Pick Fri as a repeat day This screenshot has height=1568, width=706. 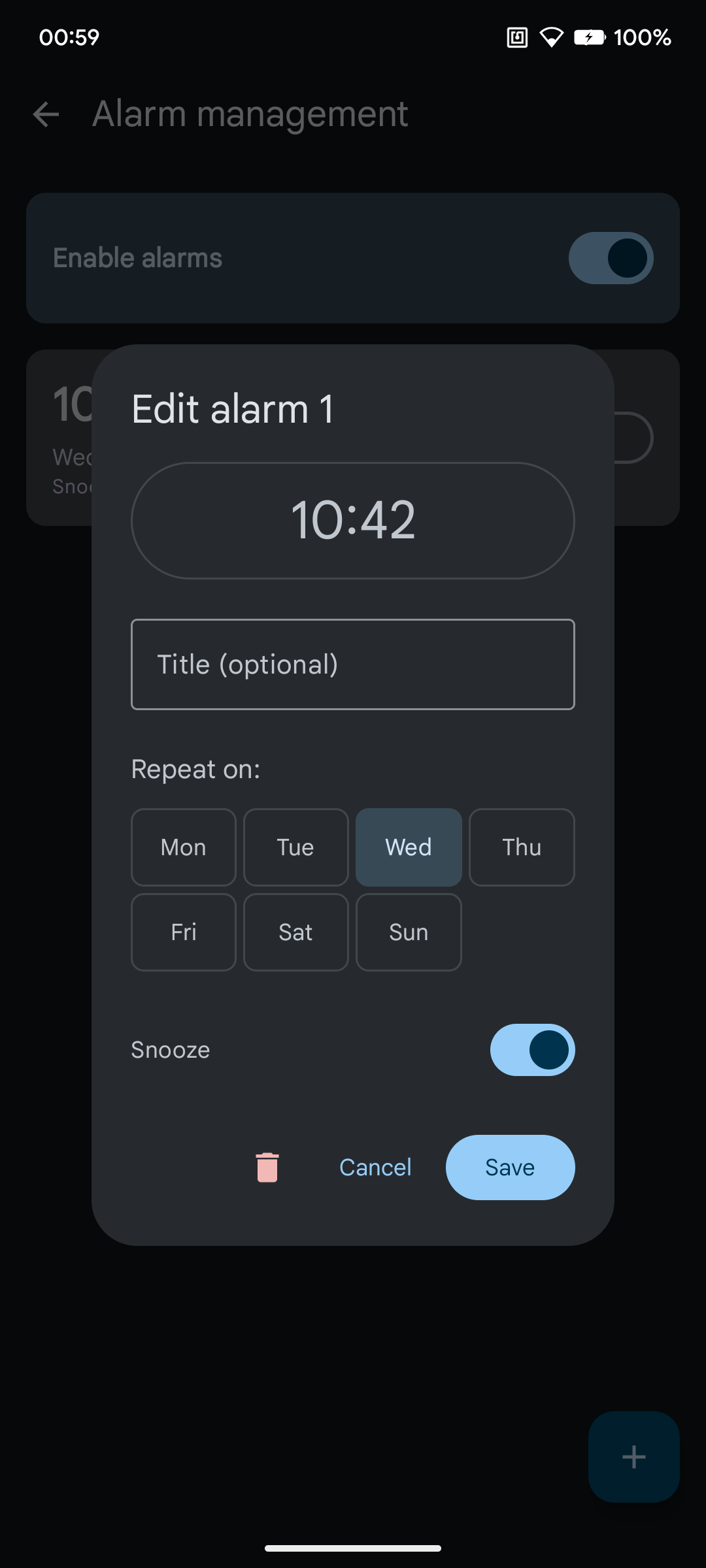point(183,932)
